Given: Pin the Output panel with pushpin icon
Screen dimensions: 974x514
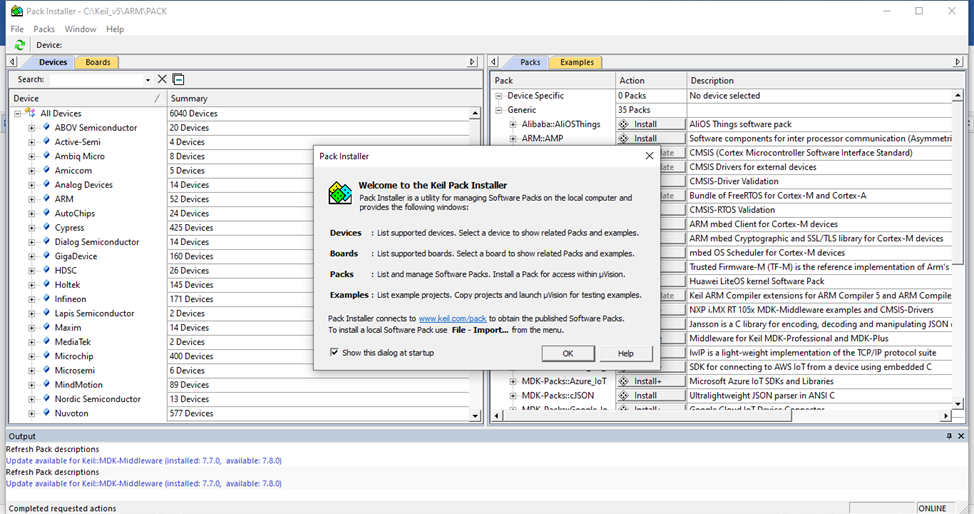Looking at the screenshot, I should click(x=949, y=436).
